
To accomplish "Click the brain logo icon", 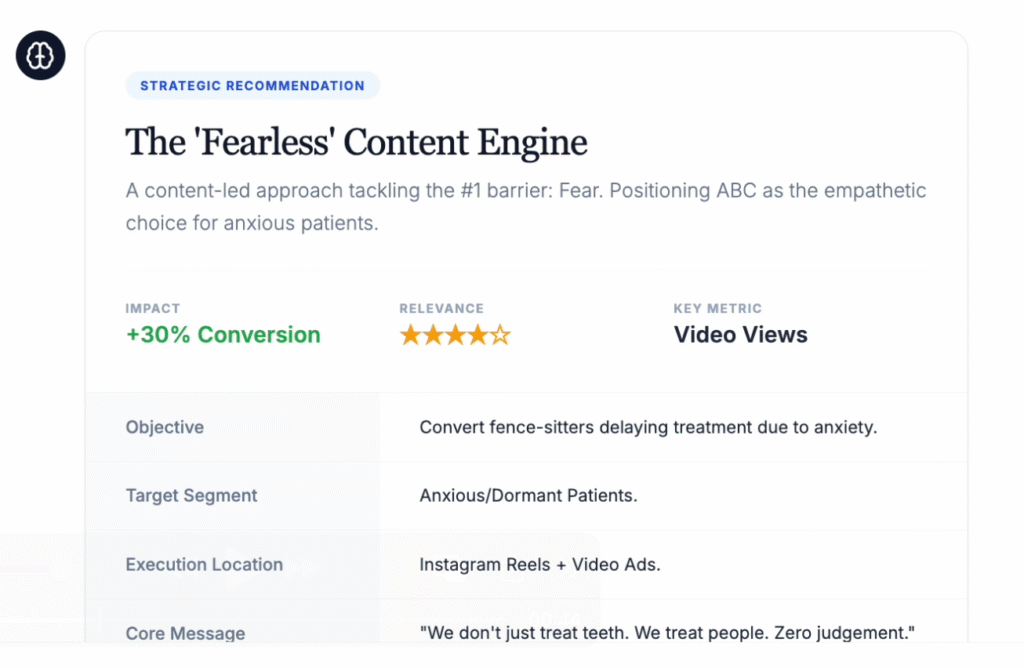I will tap(40, 55).
